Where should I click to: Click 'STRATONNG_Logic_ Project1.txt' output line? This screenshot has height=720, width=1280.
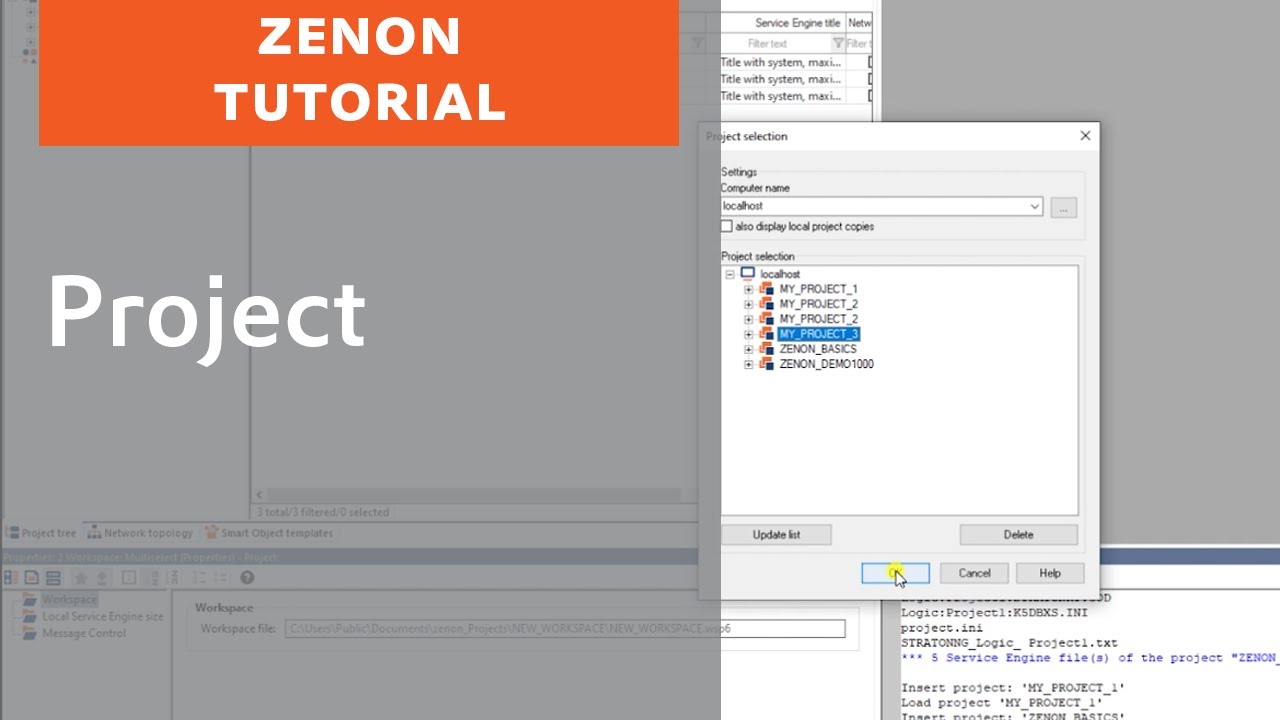[1009, 643]
